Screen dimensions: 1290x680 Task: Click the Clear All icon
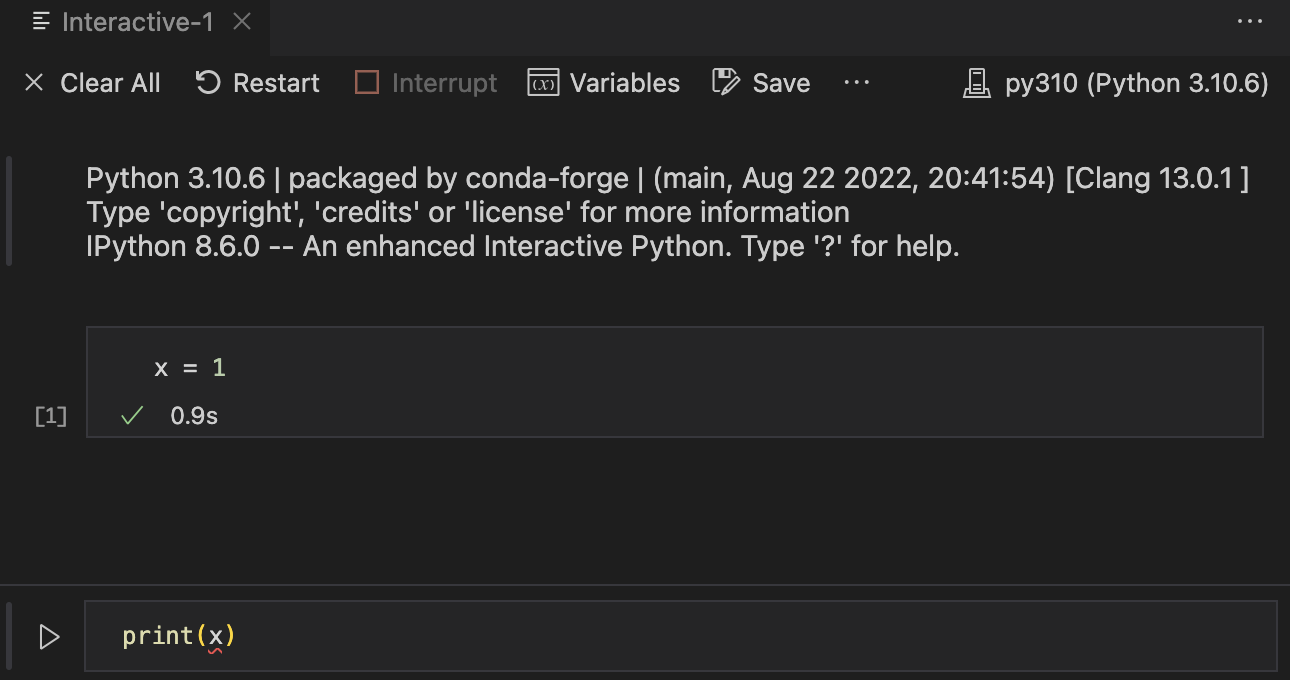tap(35, 83)
